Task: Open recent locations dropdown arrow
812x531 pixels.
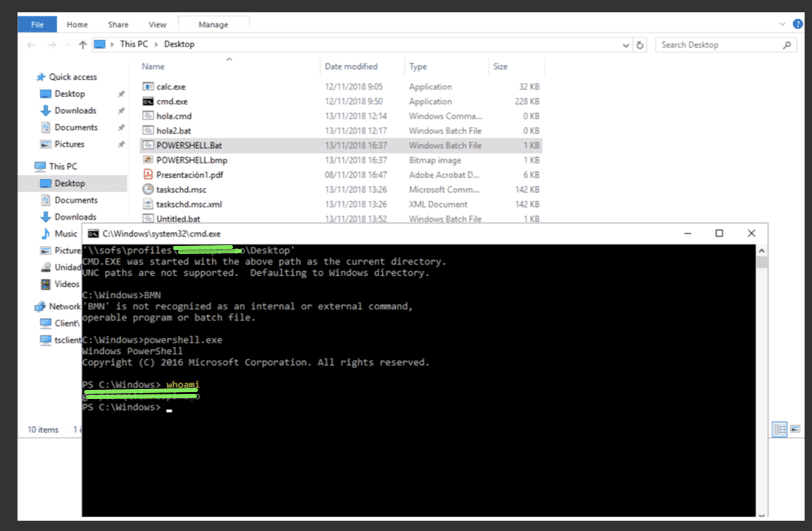Action: [68, 45]
